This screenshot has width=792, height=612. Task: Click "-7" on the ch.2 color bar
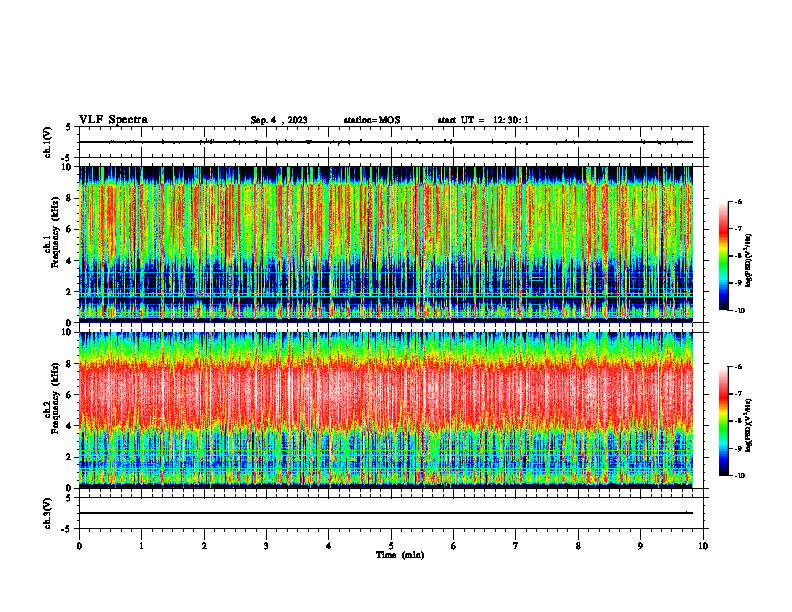coord(738,394)
